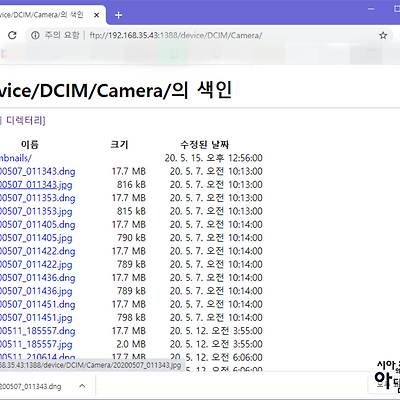Click the 크기 column header
The image size is (400, 400).
[x=119, y=145]
